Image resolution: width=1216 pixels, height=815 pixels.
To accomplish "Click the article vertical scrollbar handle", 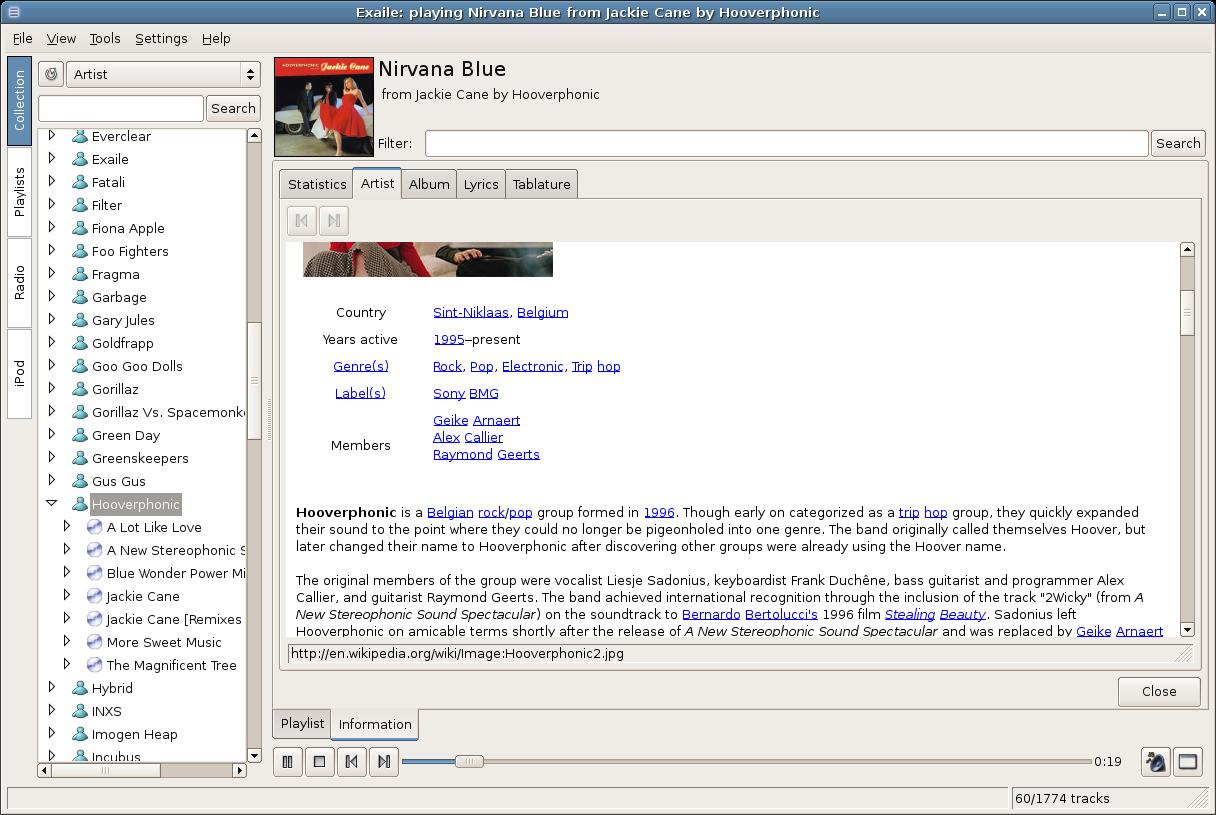I will tap(1187, 312).
